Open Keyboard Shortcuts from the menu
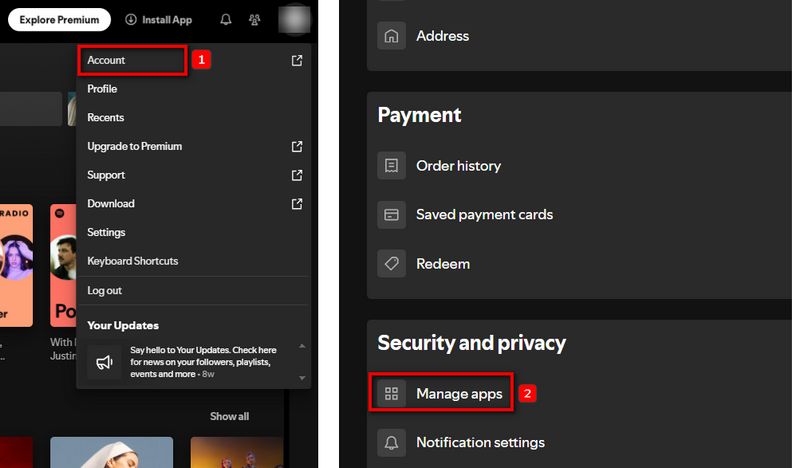800x468 pixels. click(193, 261)
